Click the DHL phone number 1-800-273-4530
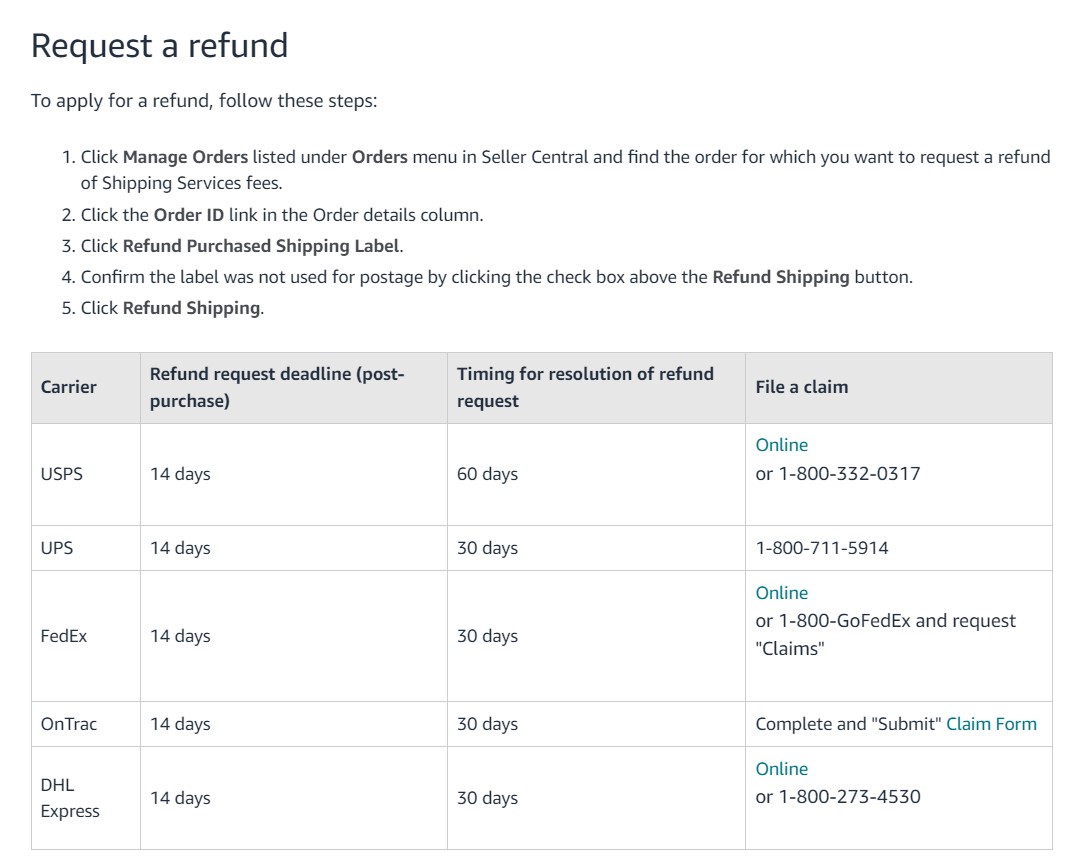The height and width of the screenshot is (860, 1067). pos(849,797)
